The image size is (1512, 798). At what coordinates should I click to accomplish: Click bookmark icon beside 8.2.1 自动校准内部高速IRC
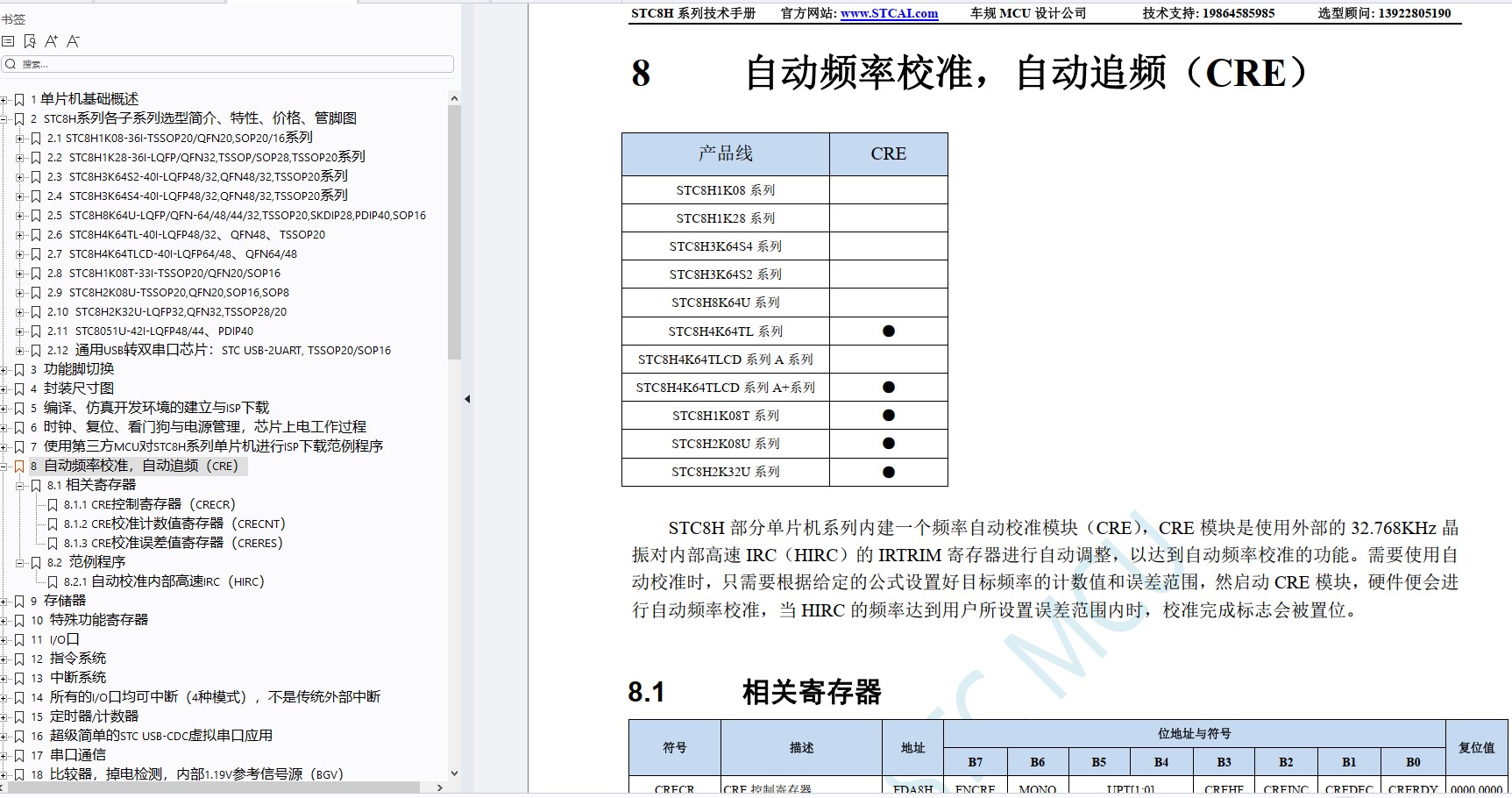click(53, 582)
